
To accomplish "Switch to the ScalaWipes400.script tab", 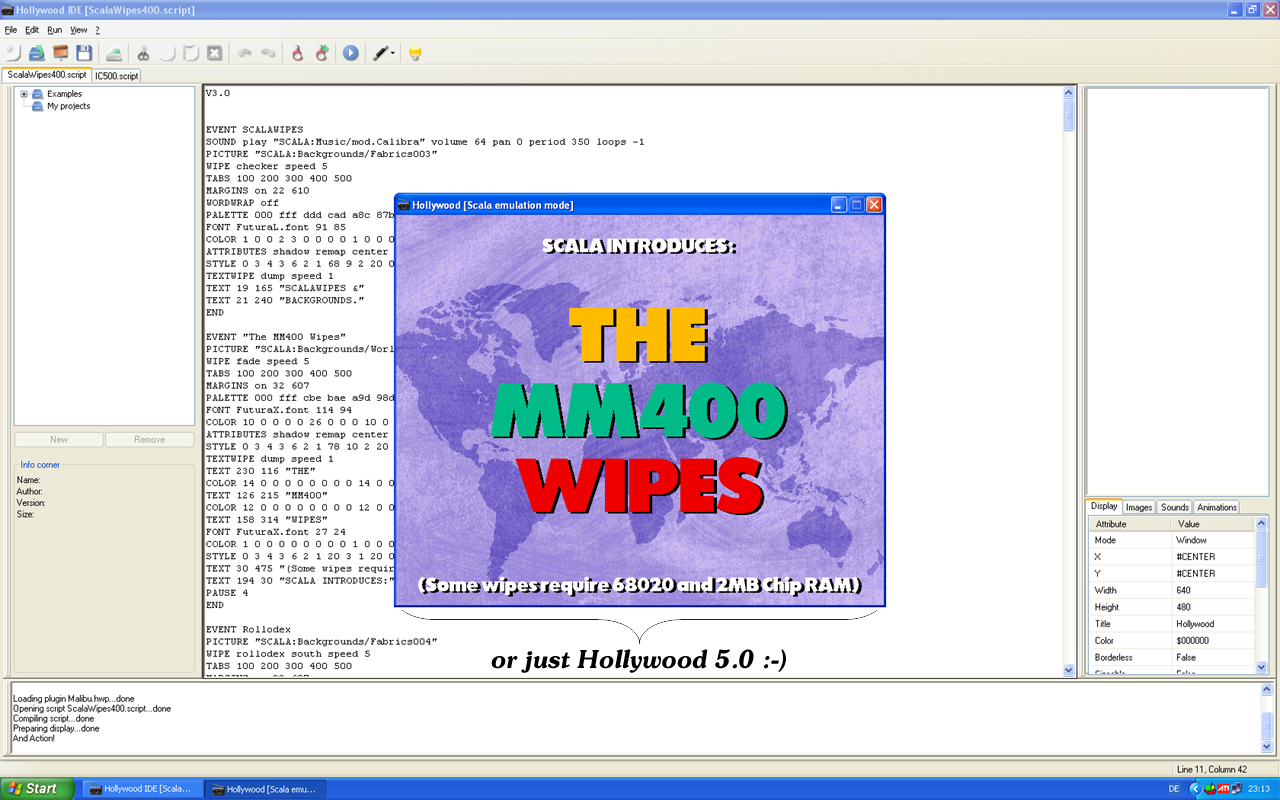I will 47,75.
